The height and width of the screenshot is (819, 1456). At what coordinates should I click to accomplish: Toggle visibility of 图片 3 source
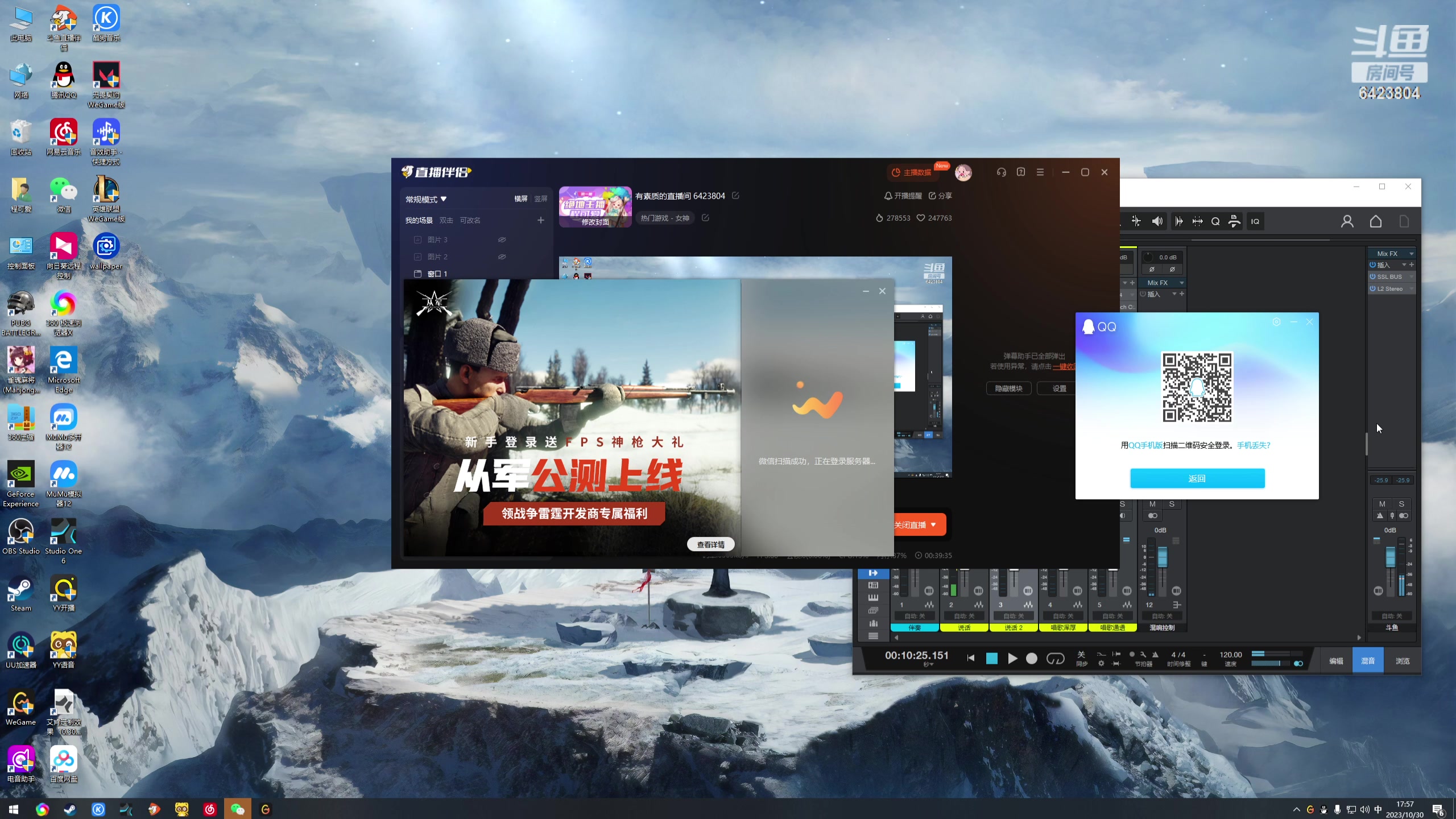(x=502, y=239)
